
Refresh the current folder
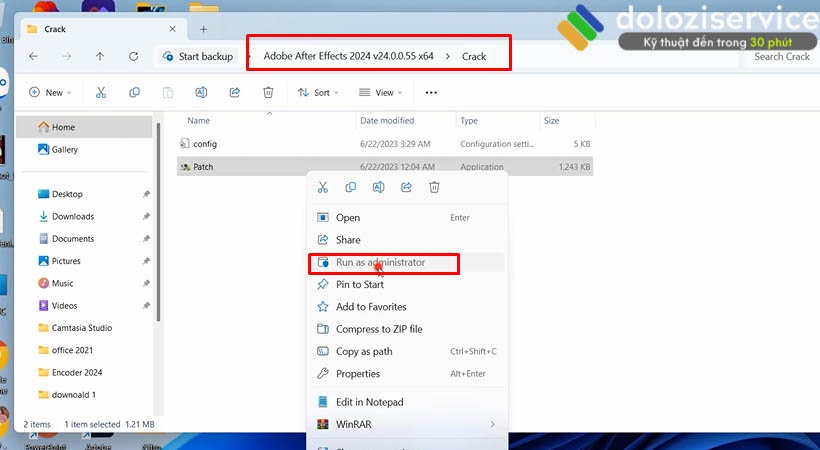click(133, 57)
